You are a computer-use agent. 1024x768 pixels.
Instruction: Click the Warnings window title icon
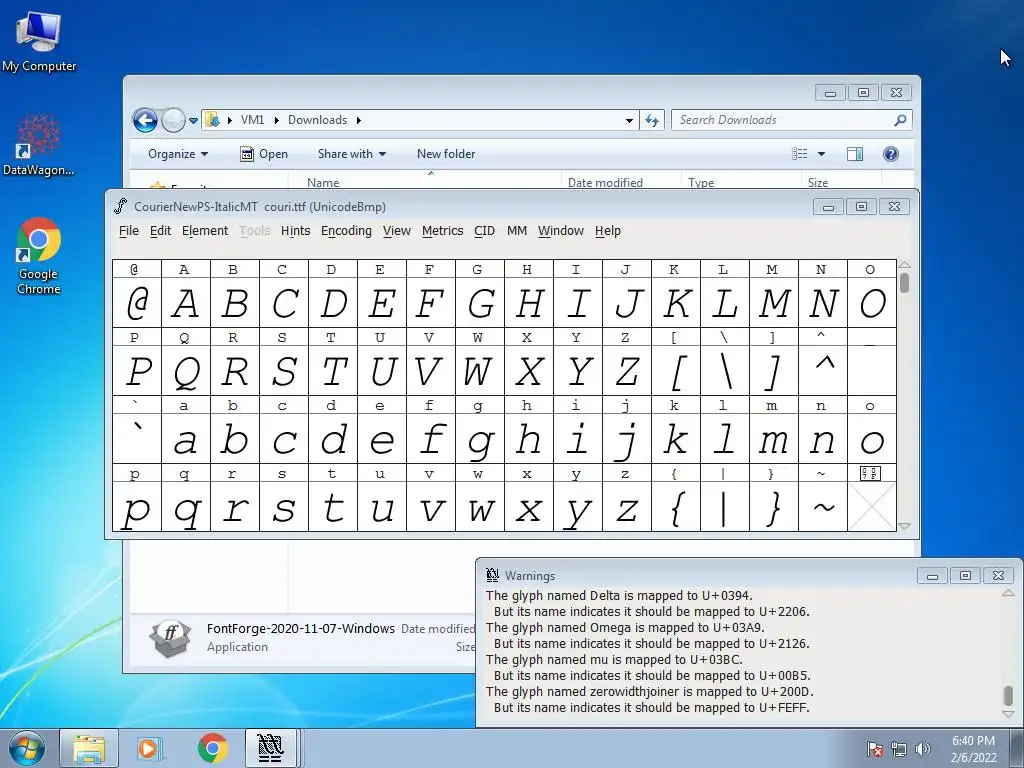pyautogui.click(x=492, y=575)
